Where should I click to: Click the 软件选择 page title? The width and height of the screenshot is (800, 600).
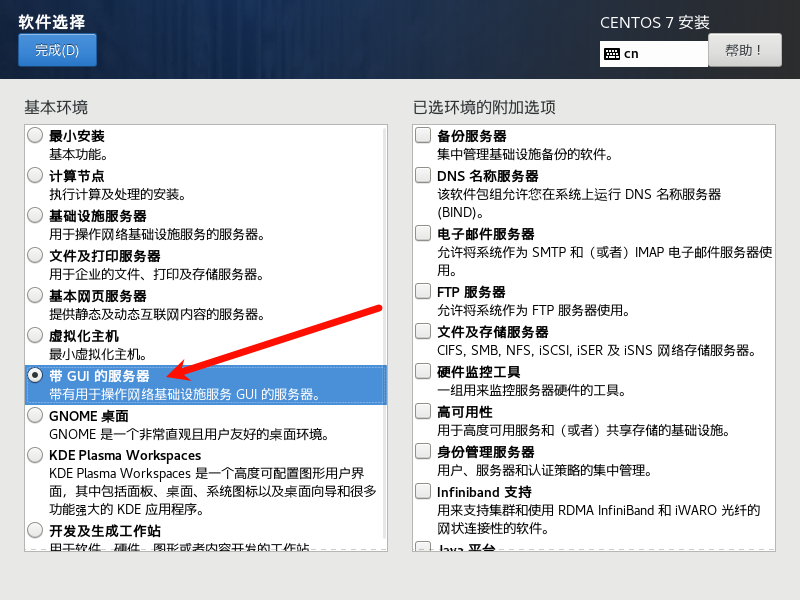[x=52, y=22]
